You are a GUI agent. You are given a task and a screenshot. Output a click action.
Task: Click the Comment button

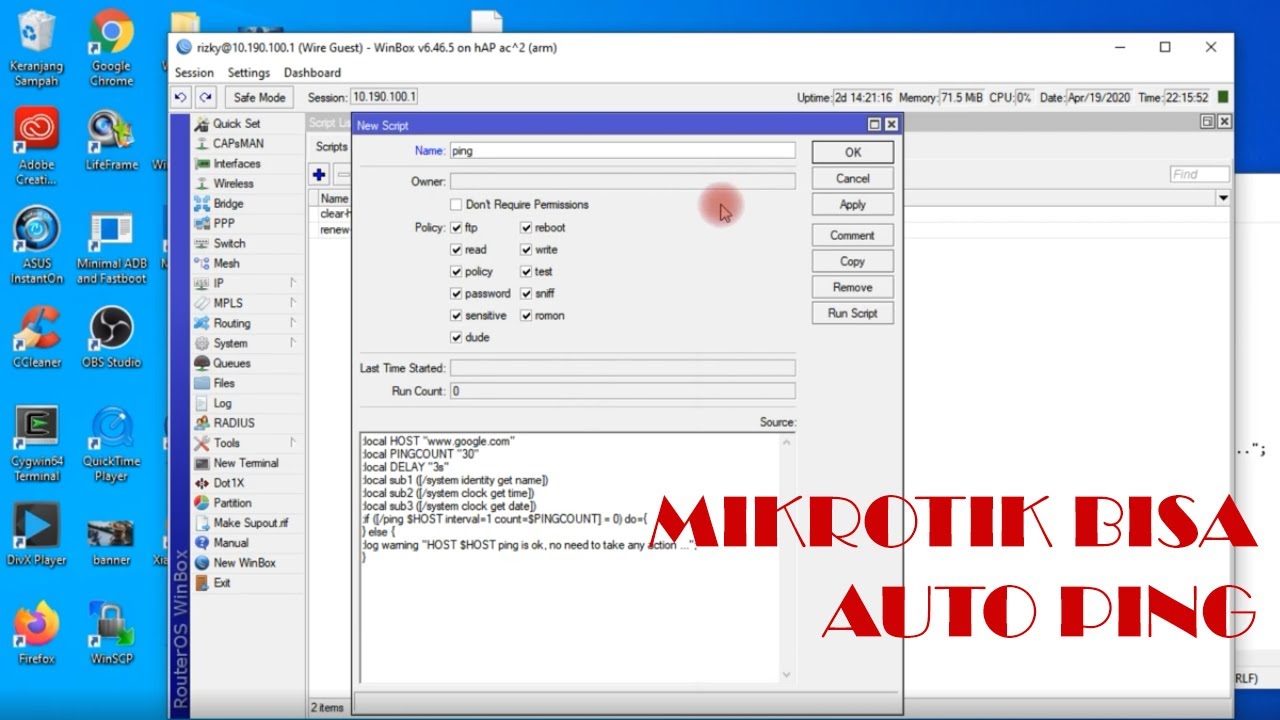coord(853,235)
